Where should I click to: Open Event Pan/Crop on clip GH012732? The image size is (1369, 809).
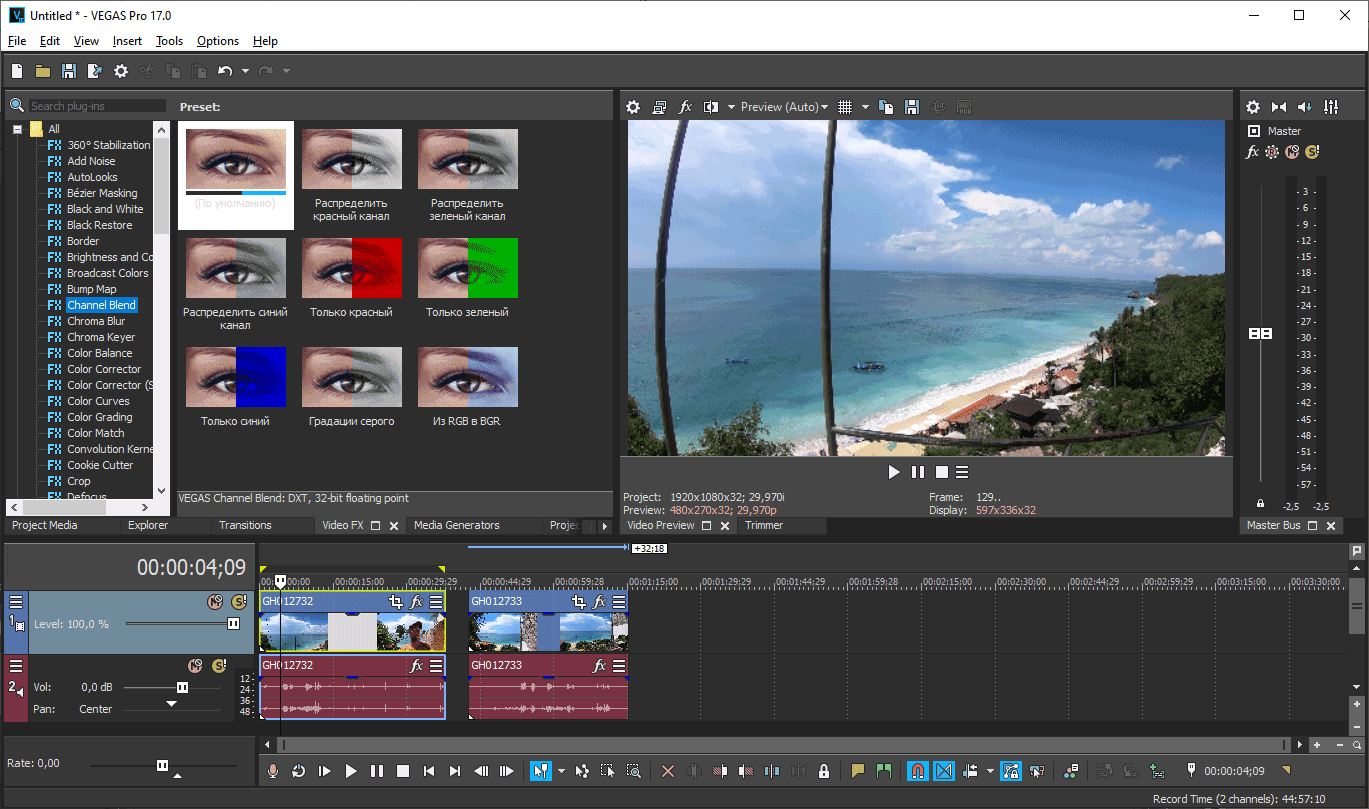(x=396, y=602)
